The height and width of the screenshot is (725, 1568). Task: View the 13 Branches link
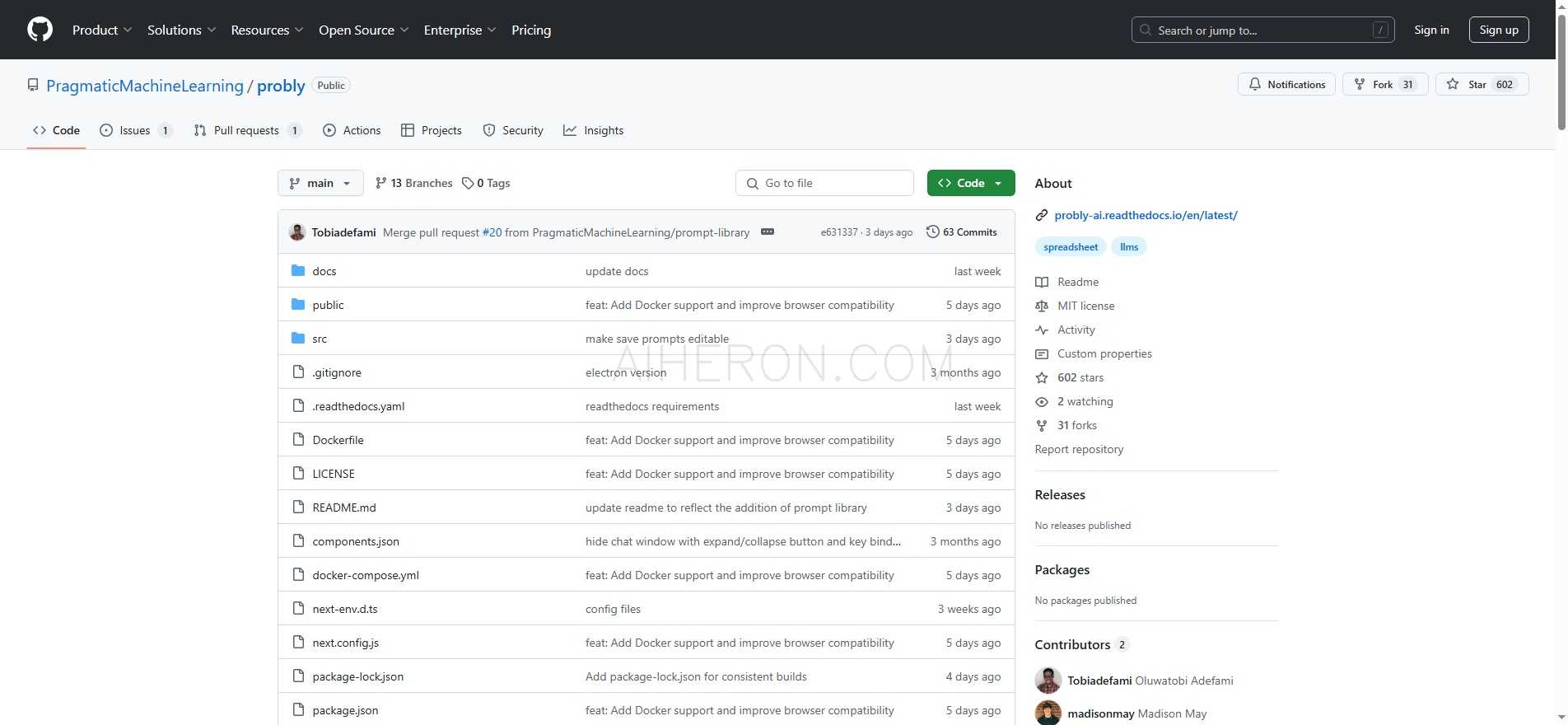pyautogui.click(x=413, y=183)
